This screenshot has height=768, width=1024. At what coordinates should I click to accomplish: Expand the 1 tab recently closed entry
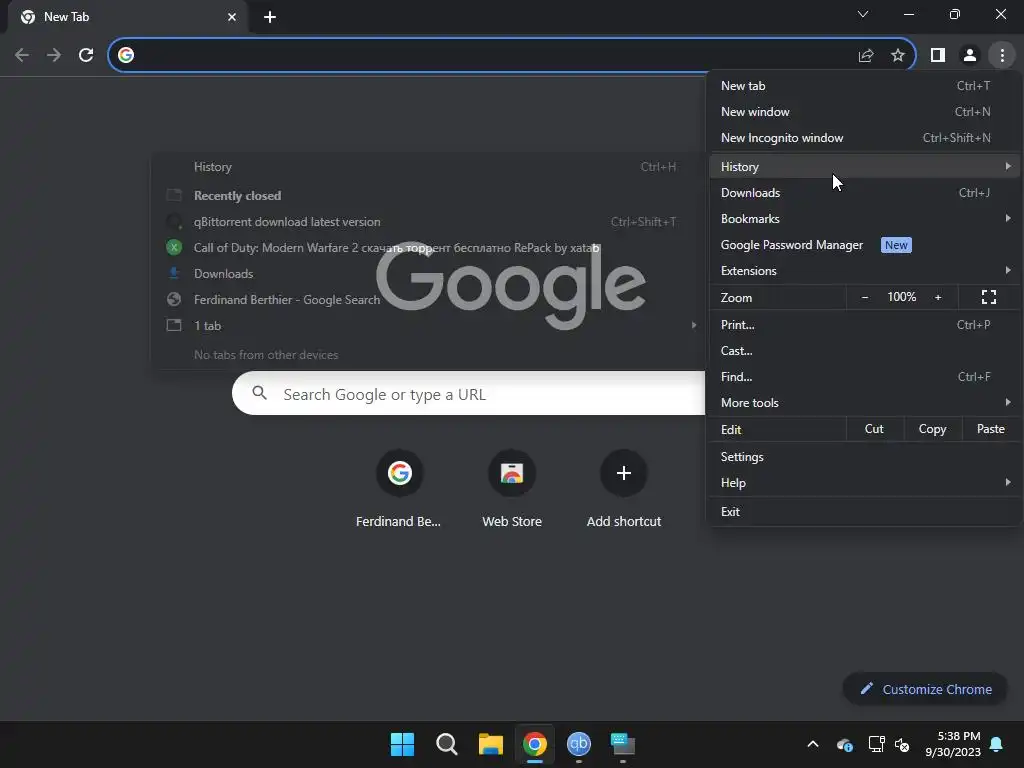pyautogui.click(x=428, y=325)
